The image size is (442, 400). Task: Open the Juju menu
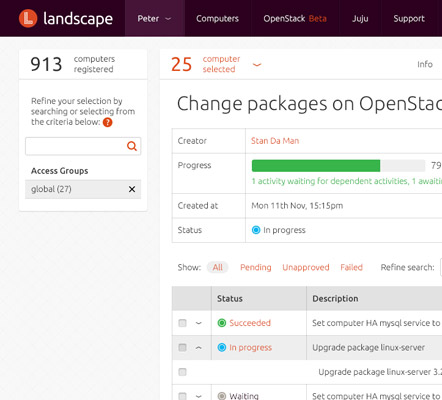(360, 19)
